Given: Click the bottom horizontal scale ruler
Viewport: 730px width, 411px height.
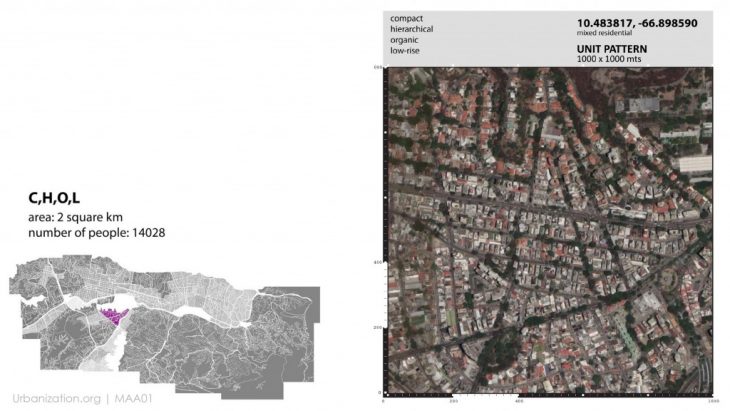Looking at the screenshot, I should pos(548,398).
